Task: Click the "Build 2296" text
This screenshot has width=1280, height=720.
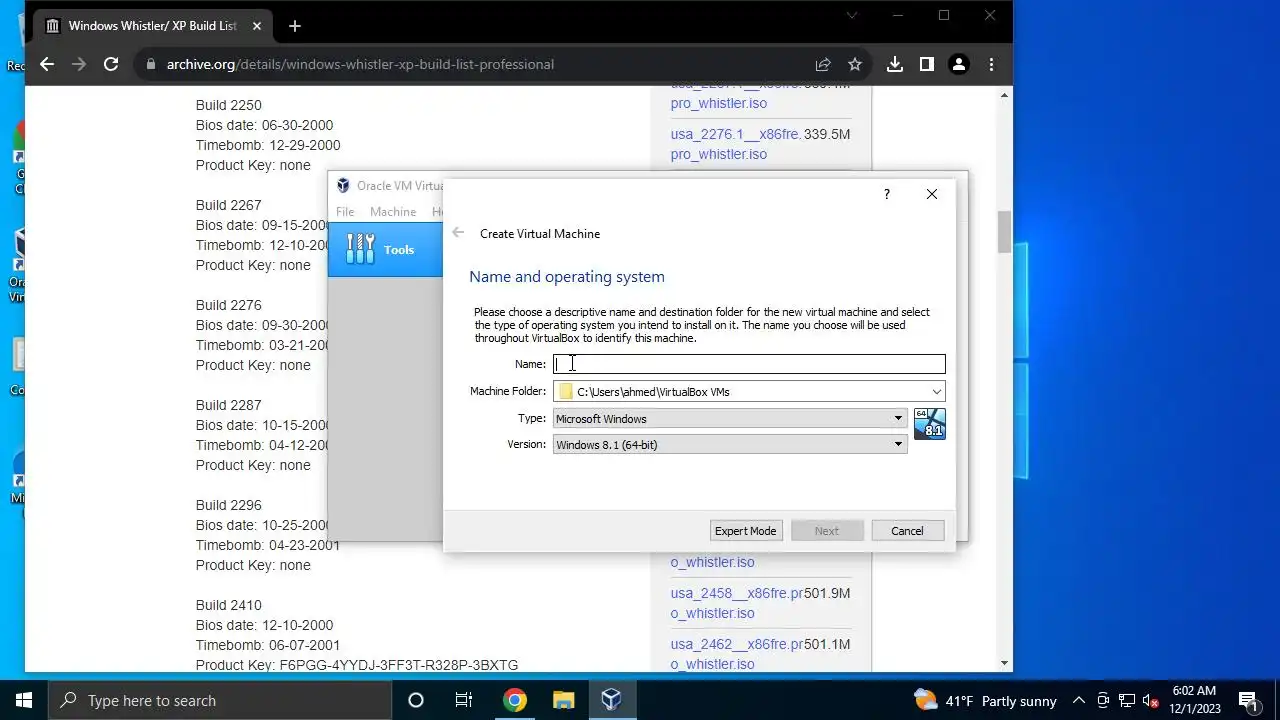Action: (x=229, y=505)
